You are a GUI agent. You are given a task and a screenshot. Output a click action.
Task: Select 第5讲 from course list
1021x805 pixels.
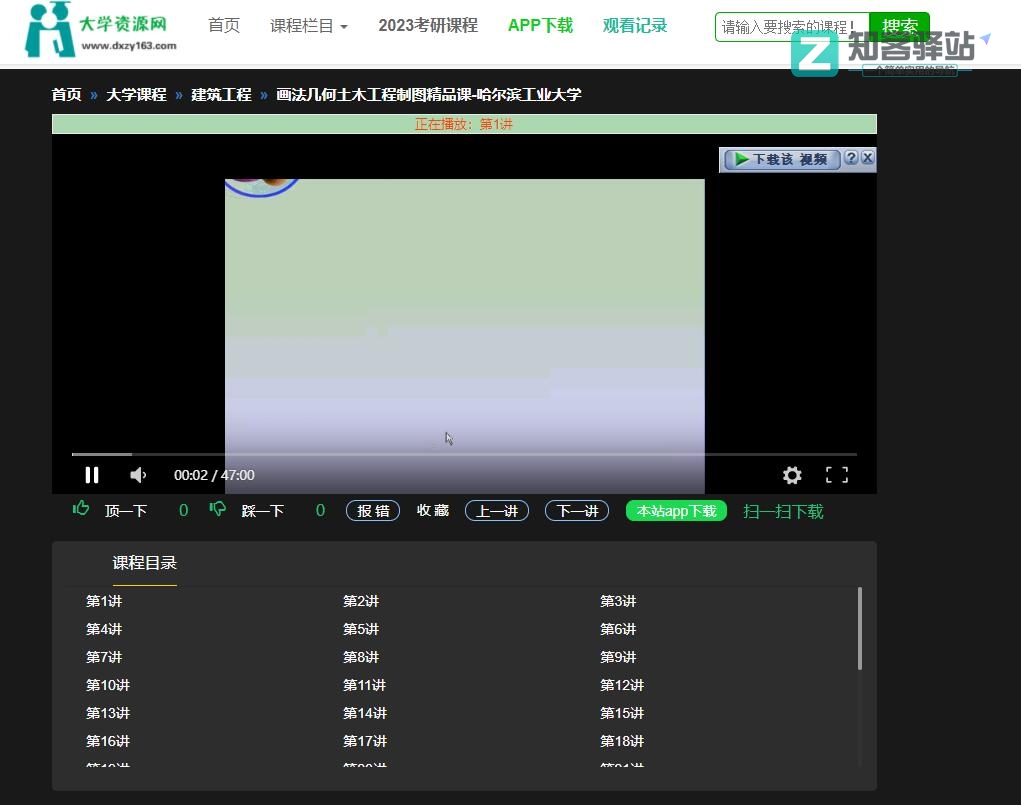click(360, 629)
